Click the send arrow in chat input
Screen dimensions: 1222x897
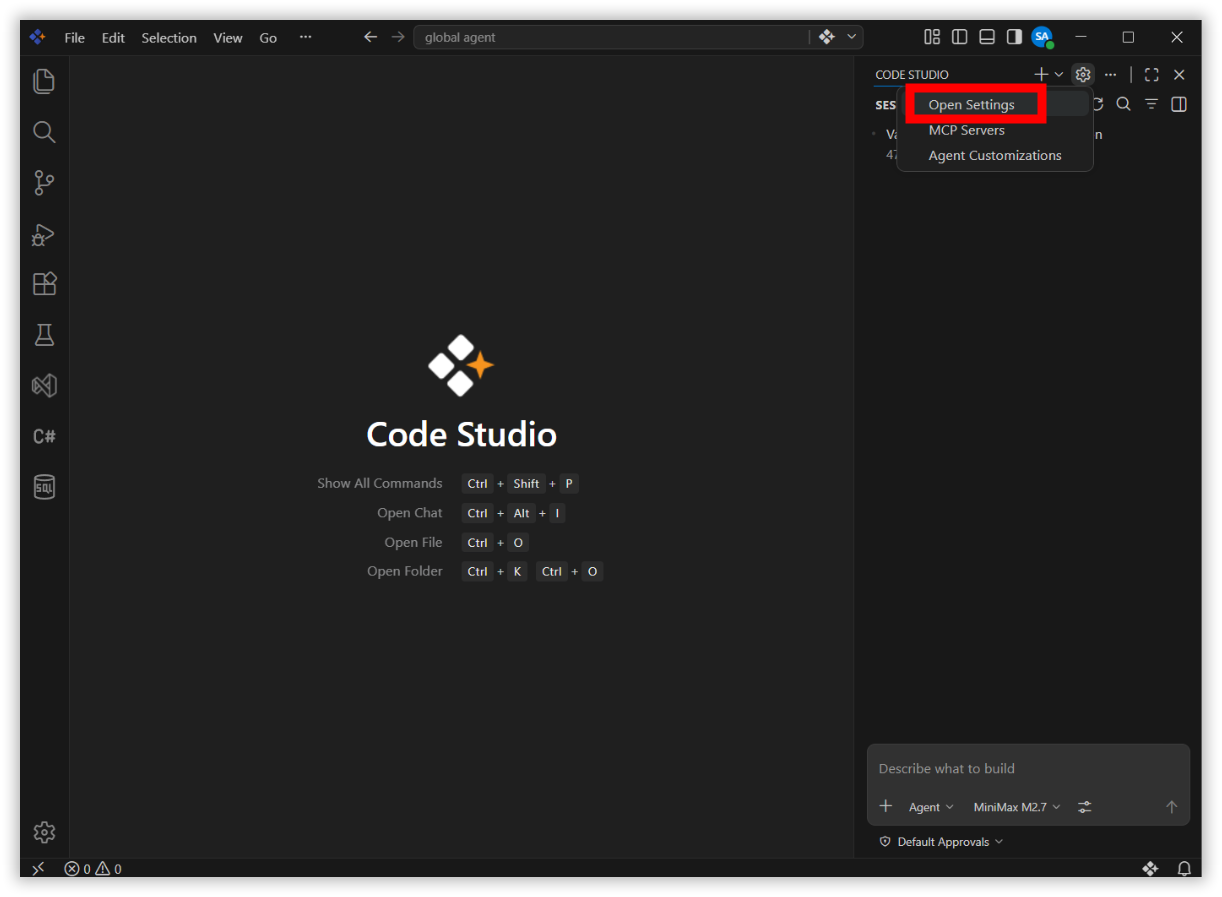tap(1172, 807)
